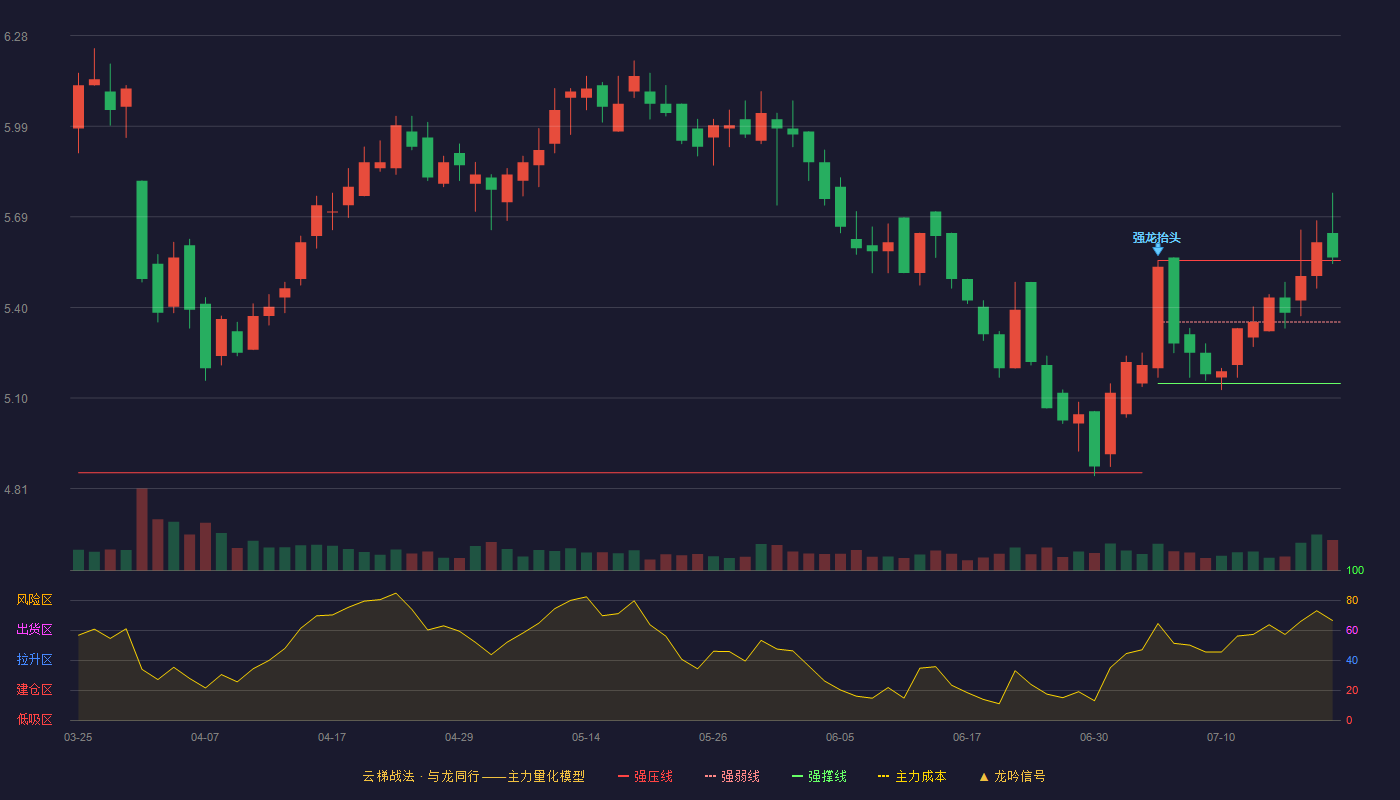1400x800 pixels.
Task: Click the red 20 indicator scale value
Action: pyautogui.click(x=1352, y=691)
